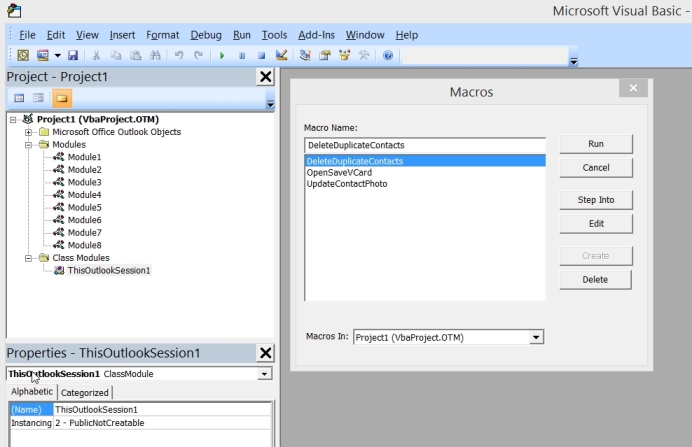Click the Copy toolbar icon
Screen dimensions: 692x447
click(x=116, y=55)
